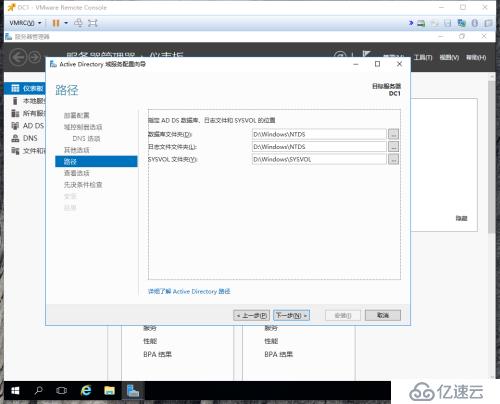Enter full screen mode in VMRC toolbar
Image resolution: width=500 pixels, height=404 pixels.
[x=92, y=23]
